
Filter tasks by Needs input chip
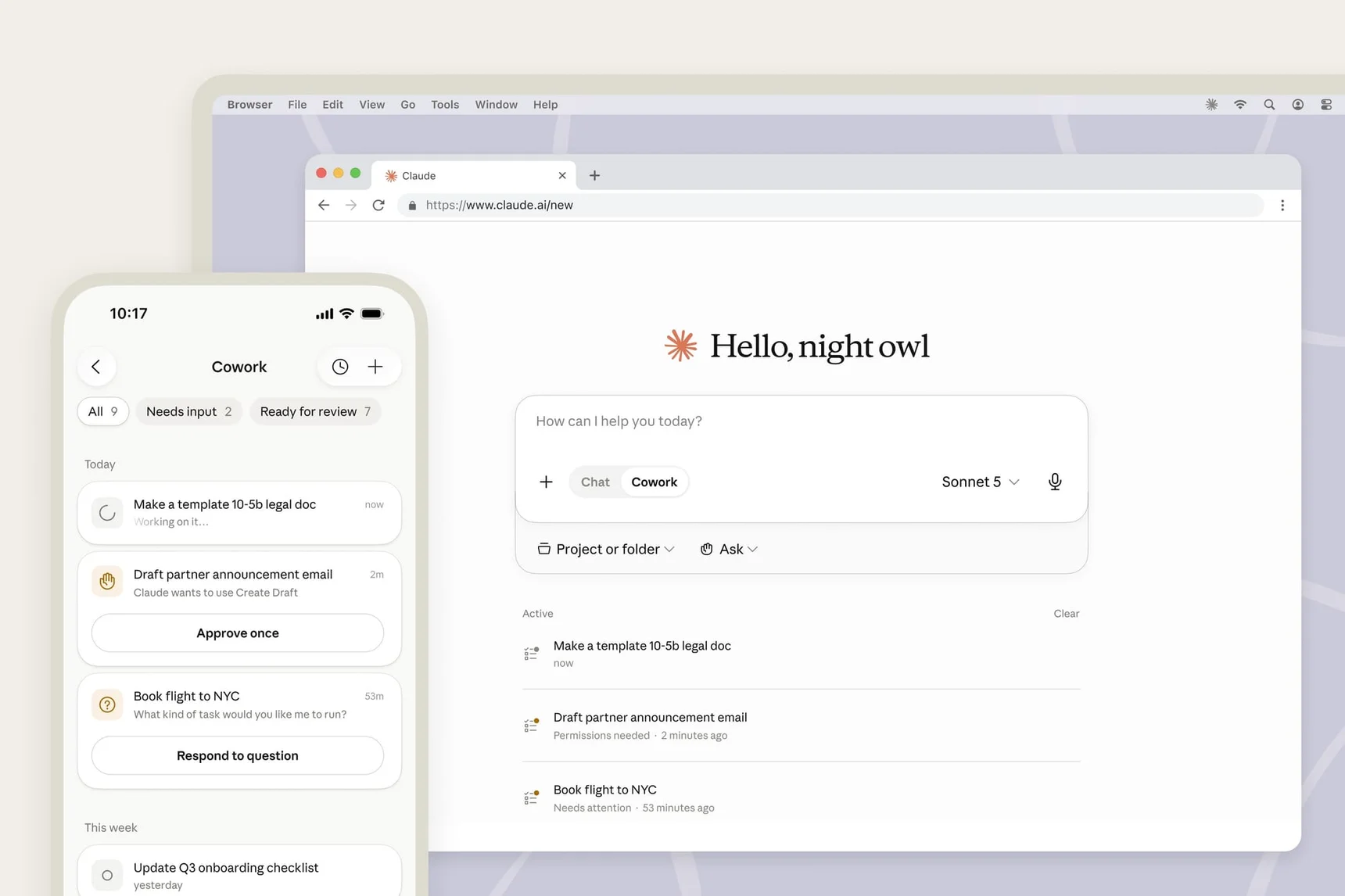pos(189,412)
